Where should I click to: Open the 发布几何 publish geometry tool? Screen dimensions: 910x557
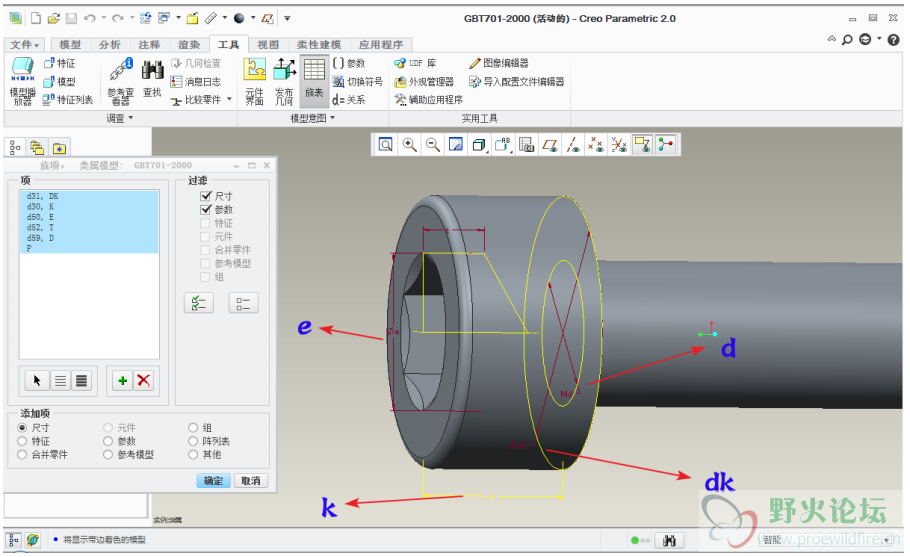(284, 80)
